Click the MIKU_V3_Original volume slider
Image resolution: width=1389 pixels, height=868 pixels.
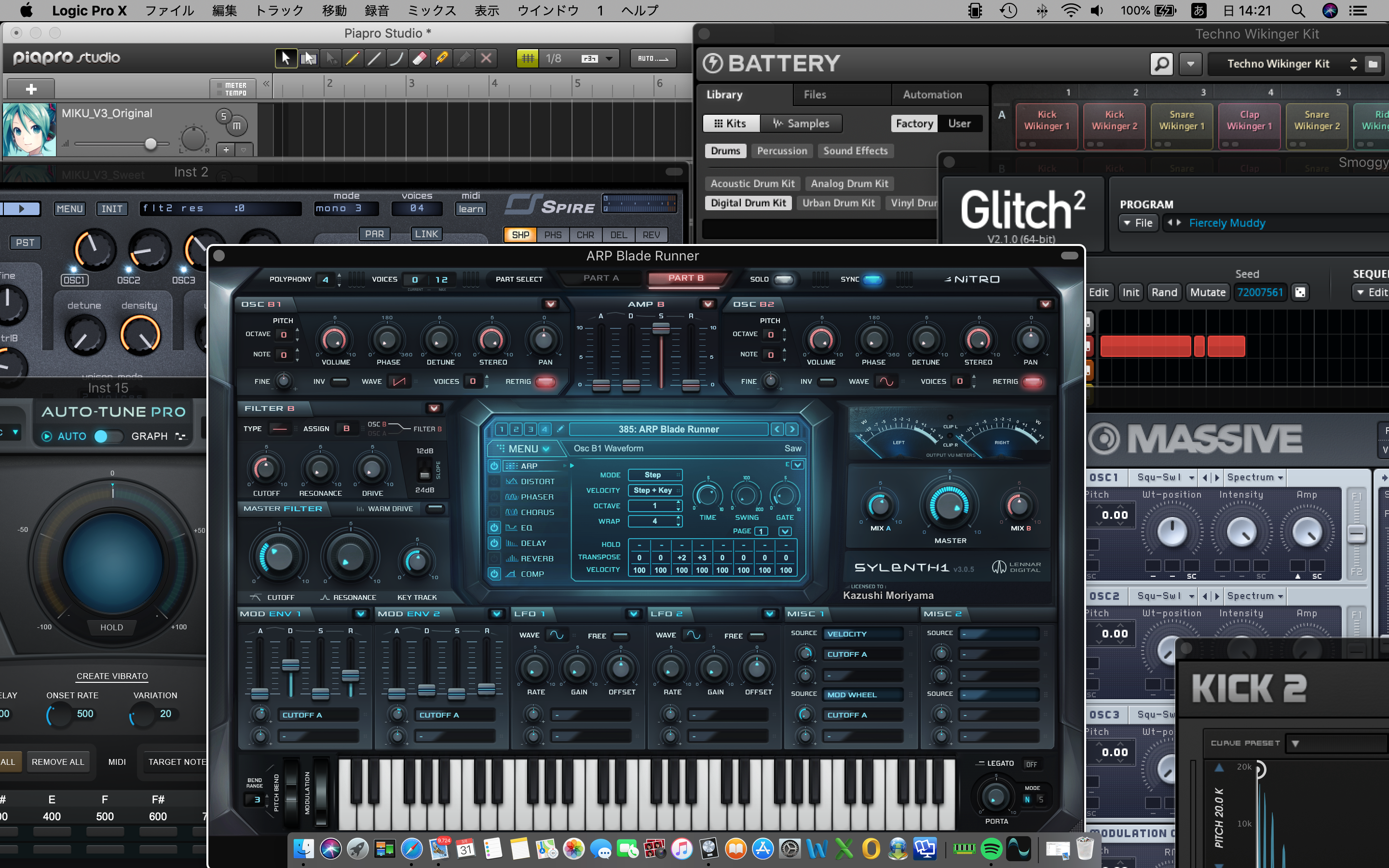(150, 144)
